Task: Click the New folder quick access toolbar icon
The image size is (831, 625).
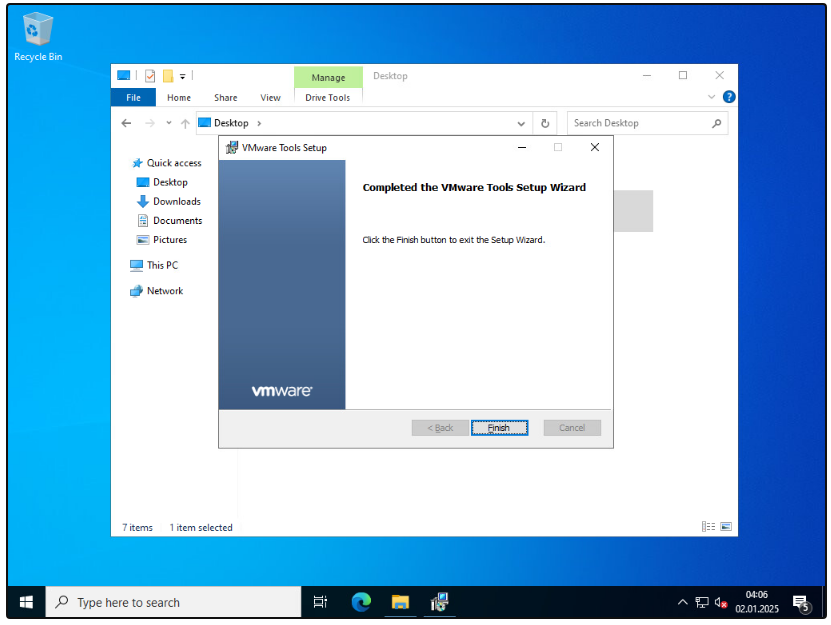Action: [x=168, y=76]
